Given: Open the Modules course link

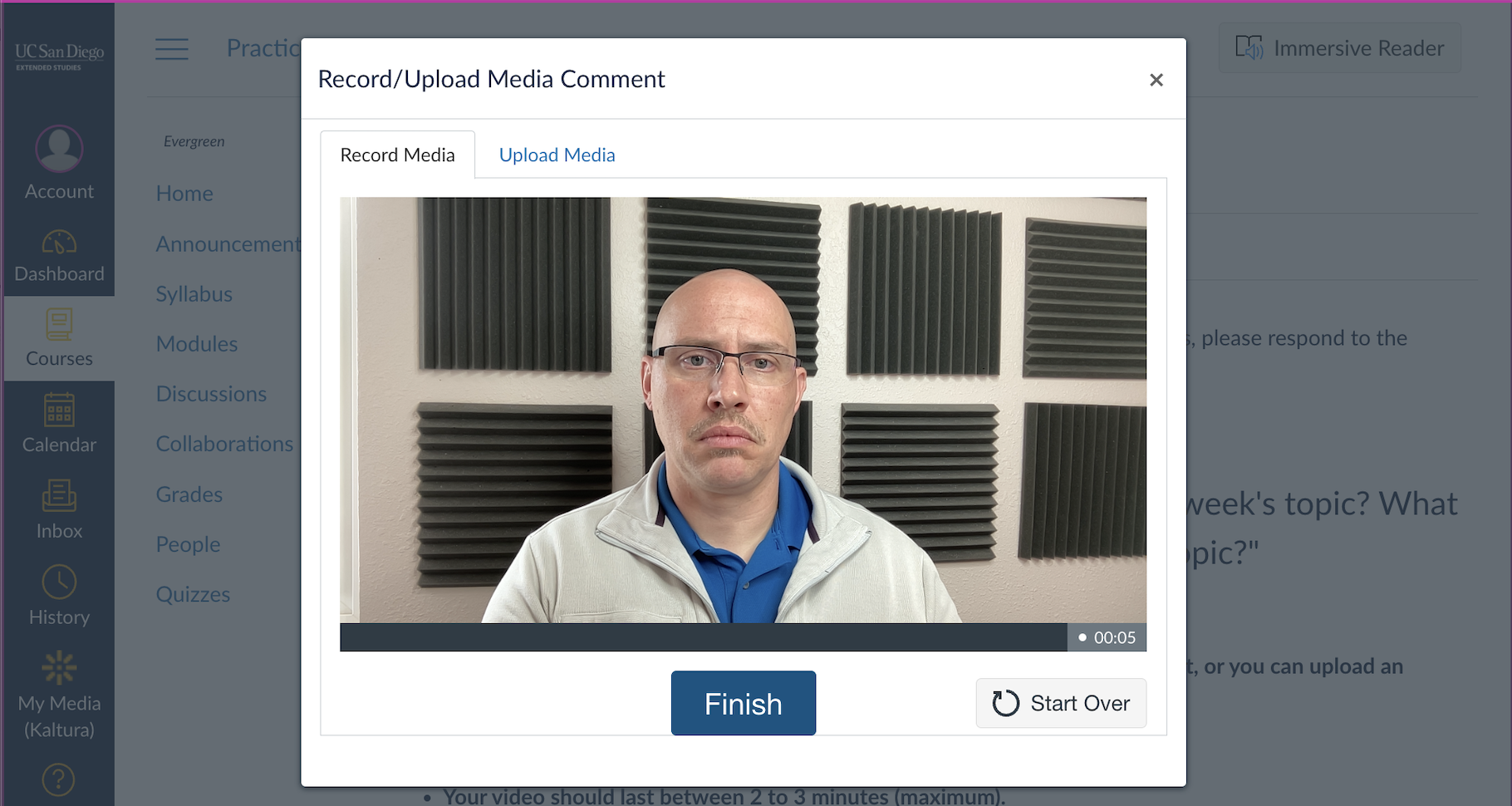Looking at the screenshot, I should [x=197, y=344].
